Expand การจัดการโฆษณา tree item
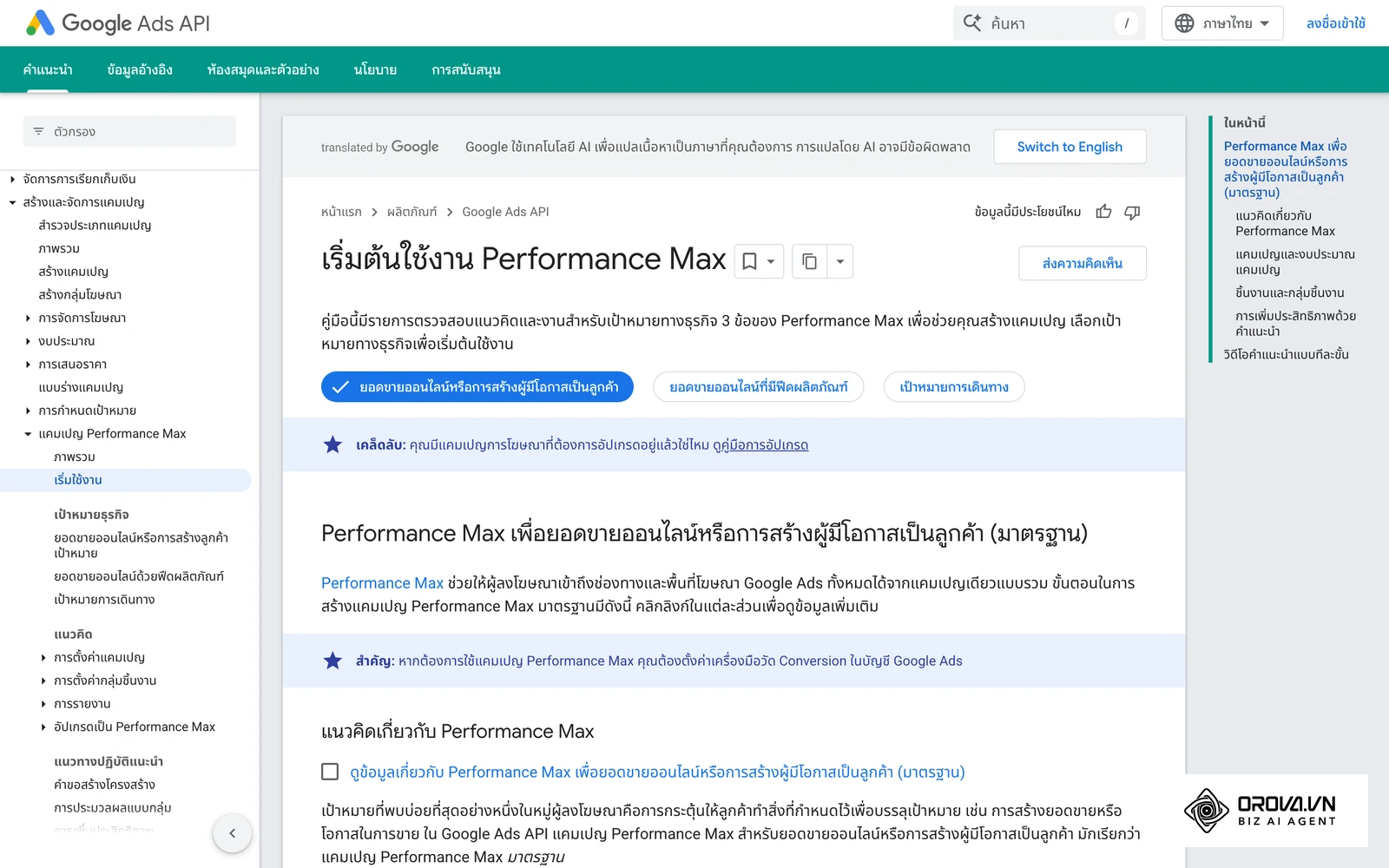 tap(28, 318)
